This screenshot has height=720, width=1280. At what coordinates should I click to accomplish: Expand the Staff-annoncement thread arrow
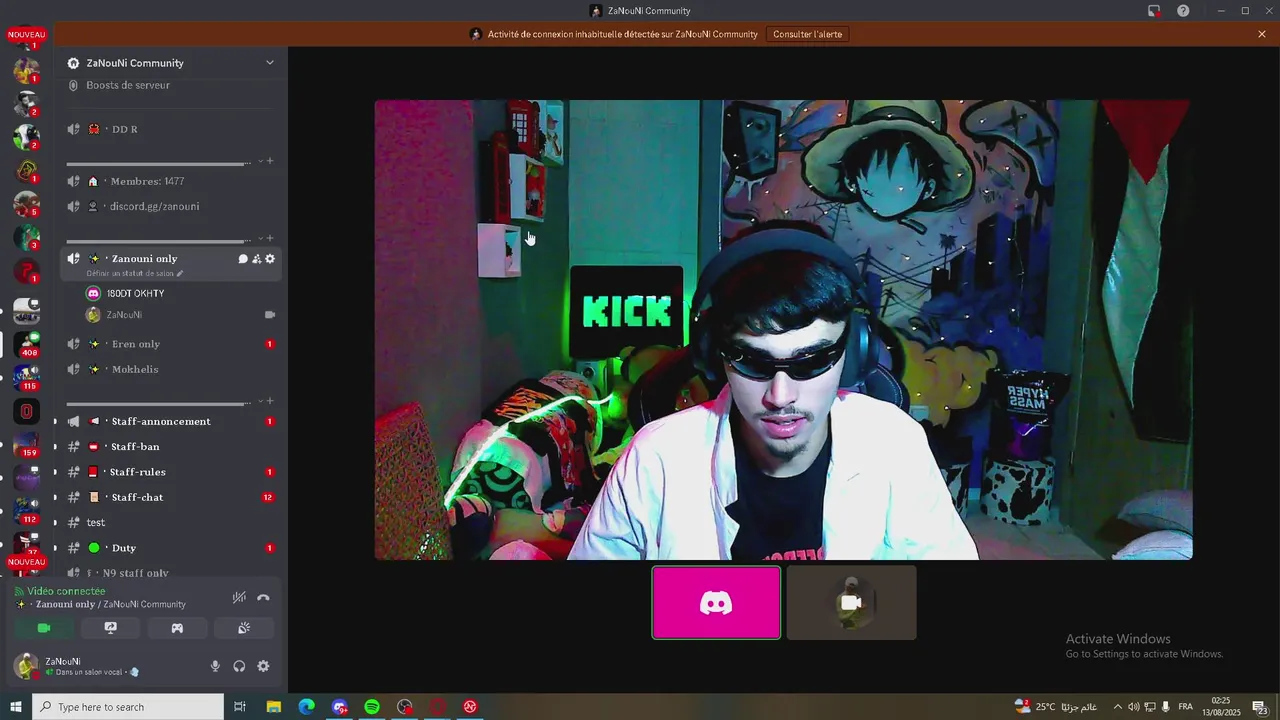point(55,422)
